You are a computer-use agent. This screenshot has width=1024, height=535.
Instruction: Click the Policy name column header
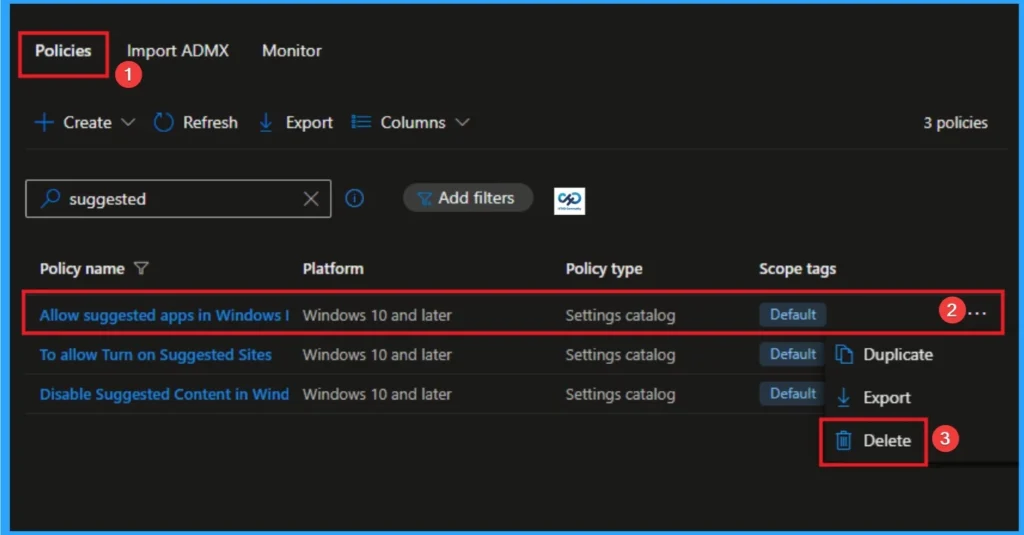[x=82, y=268]
